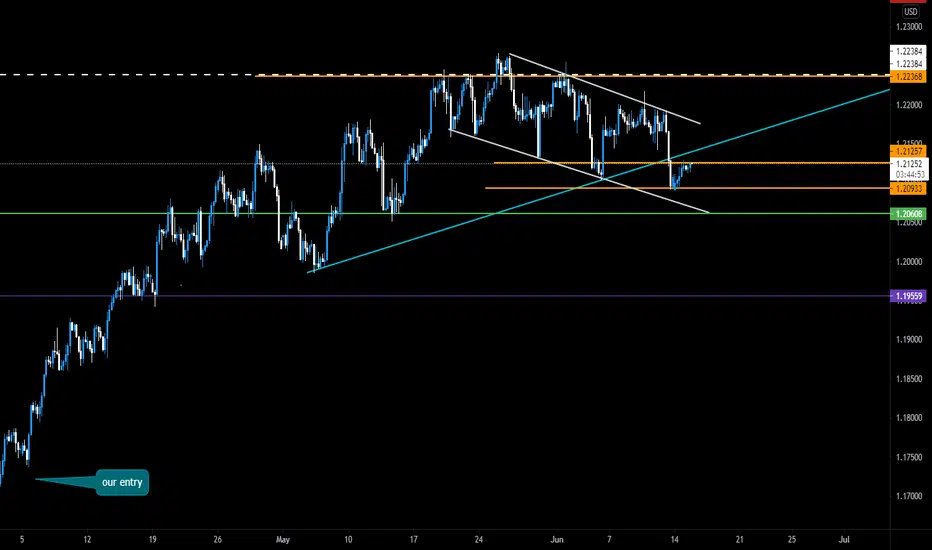The height and width of the screenshot is (550, 932).
Task: Click the 1.20000 price axis value
Action: [909, 262]
